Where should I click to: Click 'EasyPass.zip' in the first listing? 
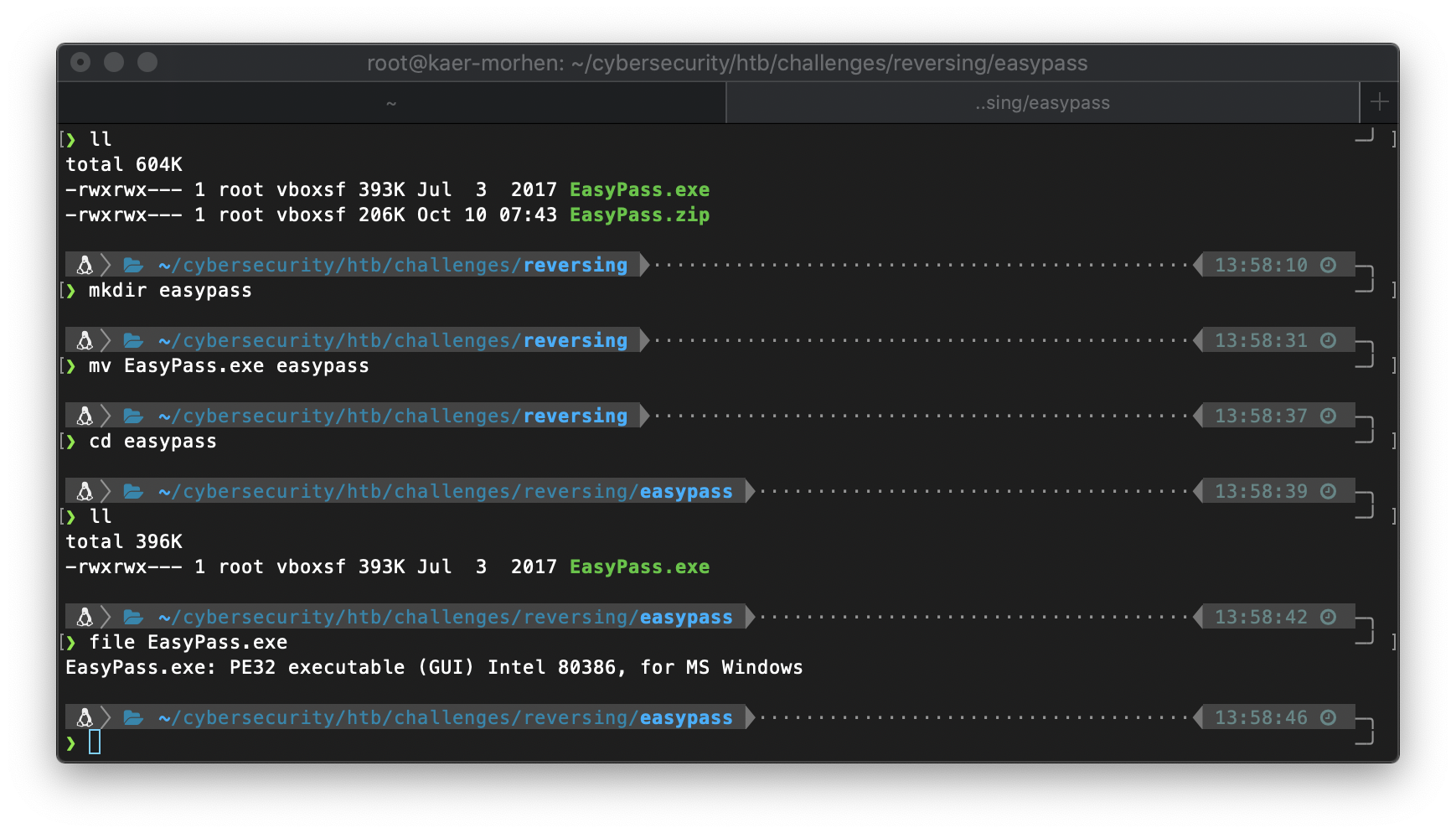pos(639,215)
